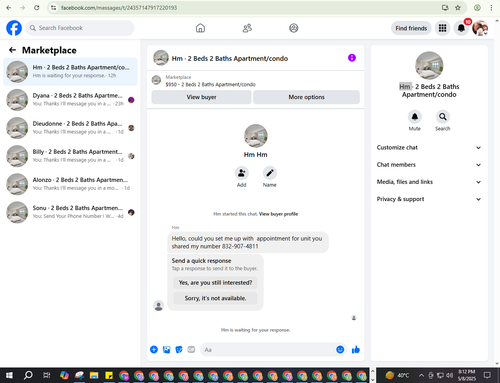Screen dimensions: 500x383
Task: Open Dyana conversation
Action: pos(70,100)
